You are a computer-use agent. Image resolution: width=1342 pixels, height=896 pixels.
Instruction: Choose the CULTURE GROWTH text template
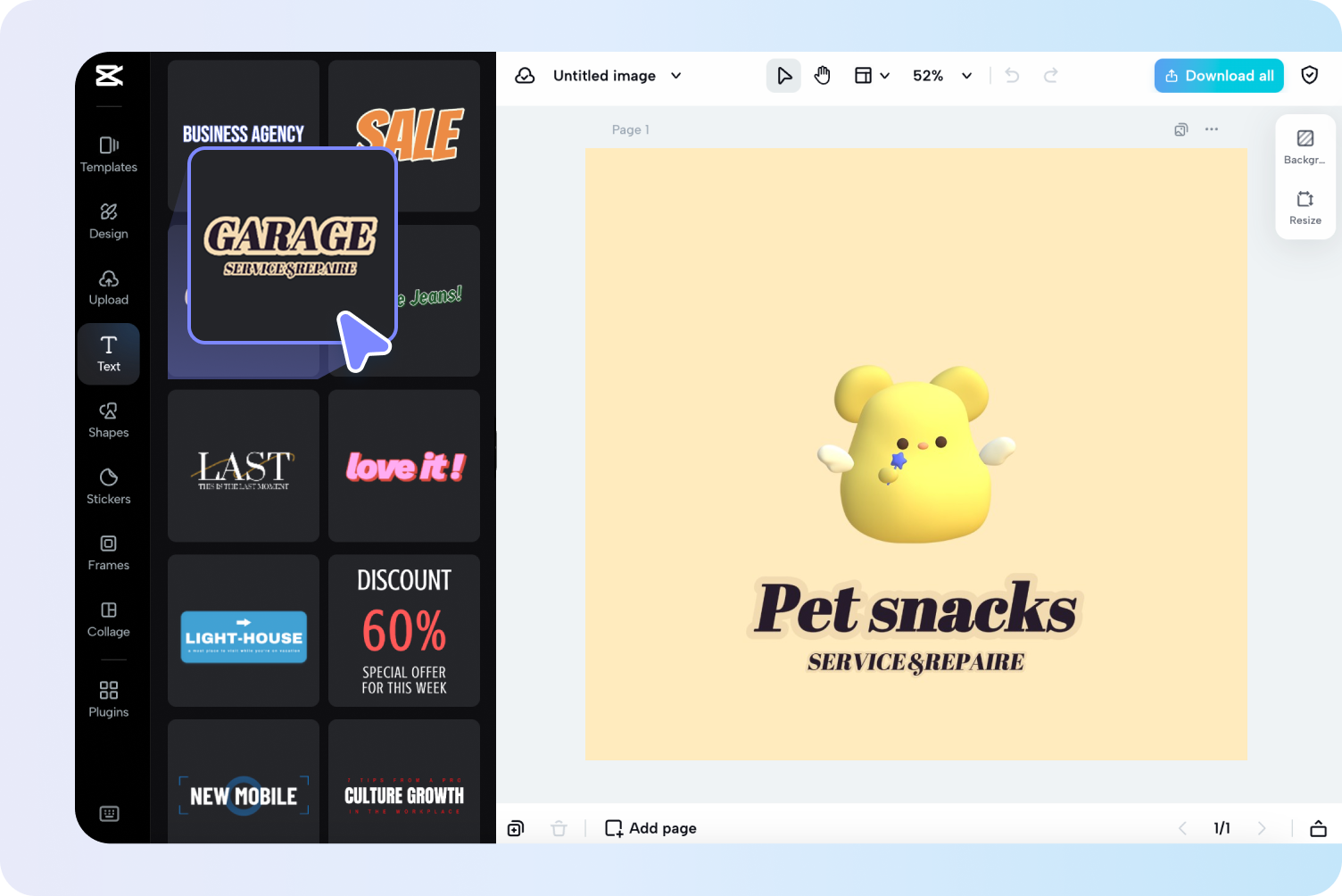click(404, 782)
